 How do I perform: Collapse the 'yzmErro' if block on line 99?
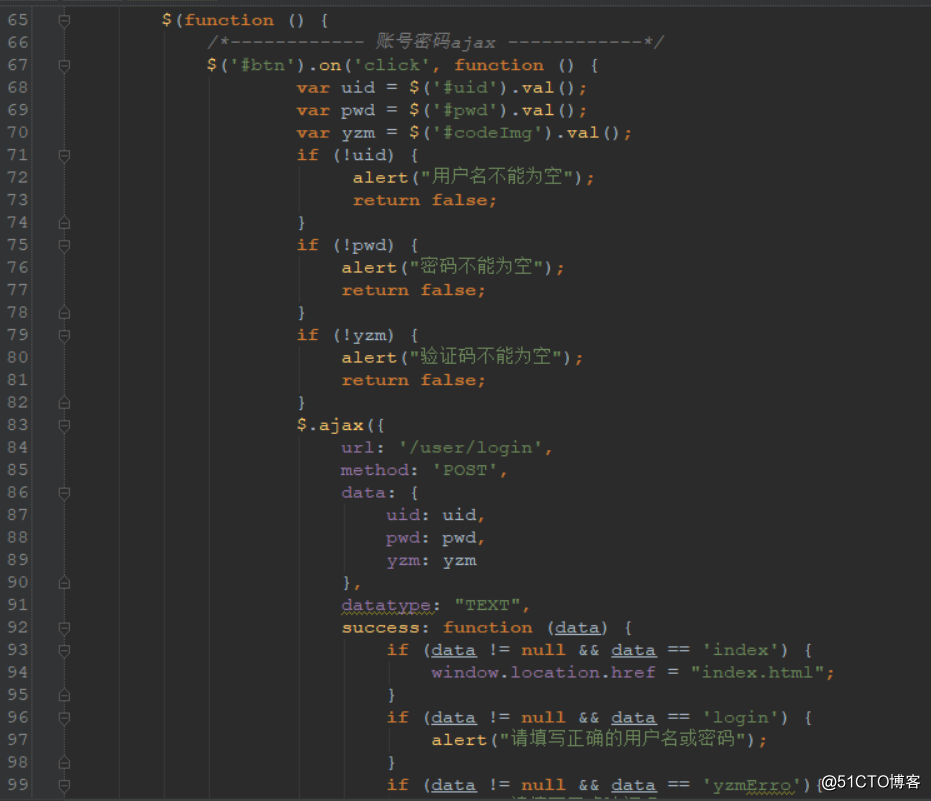click(x=64, y=786)
